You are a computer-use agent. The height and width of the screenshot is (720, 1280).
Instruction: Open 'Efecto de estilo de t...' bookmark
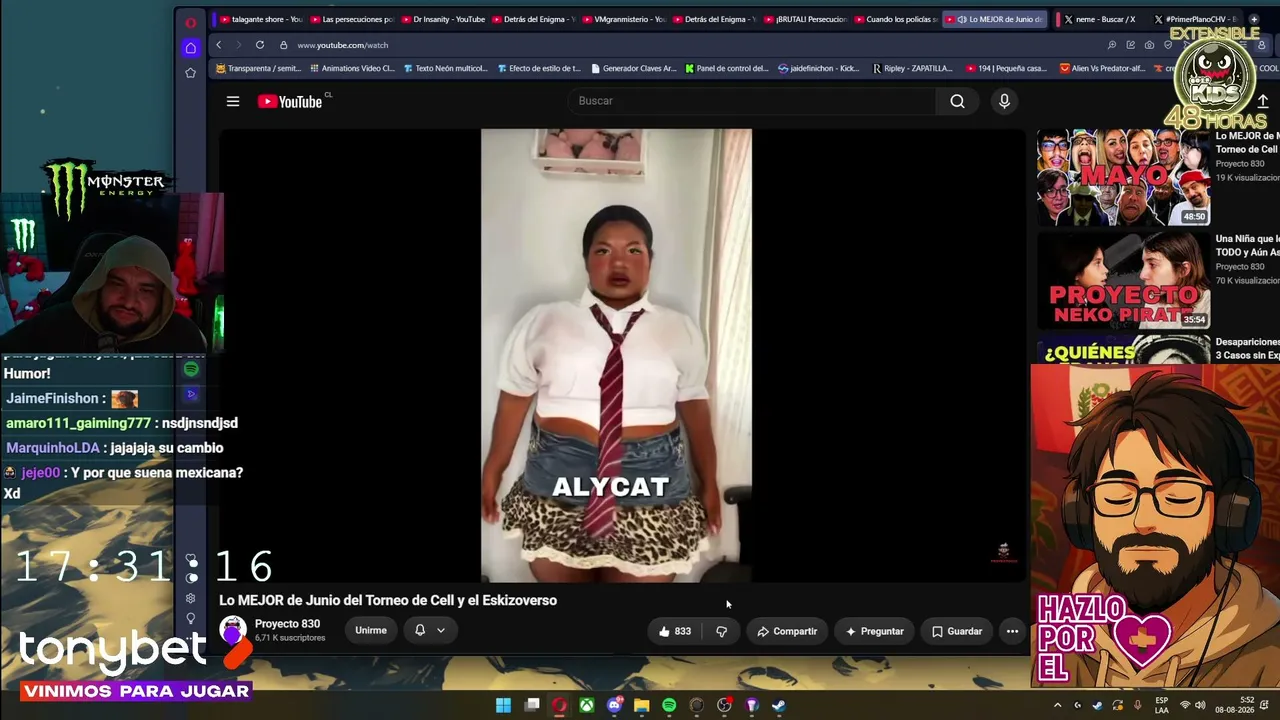click(x=539, y=69)
